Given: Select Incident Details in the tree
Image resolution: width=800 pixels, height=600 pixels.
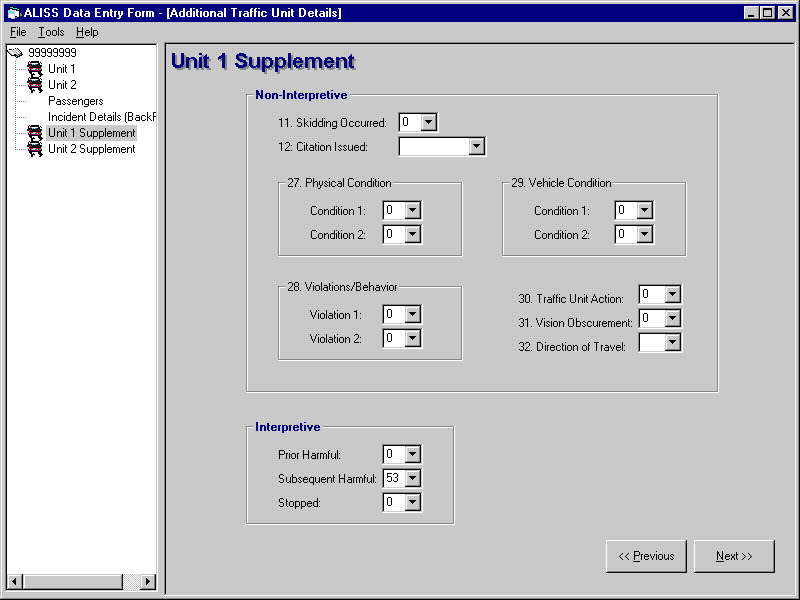Looking at the screenshot, I should [102, 117].
